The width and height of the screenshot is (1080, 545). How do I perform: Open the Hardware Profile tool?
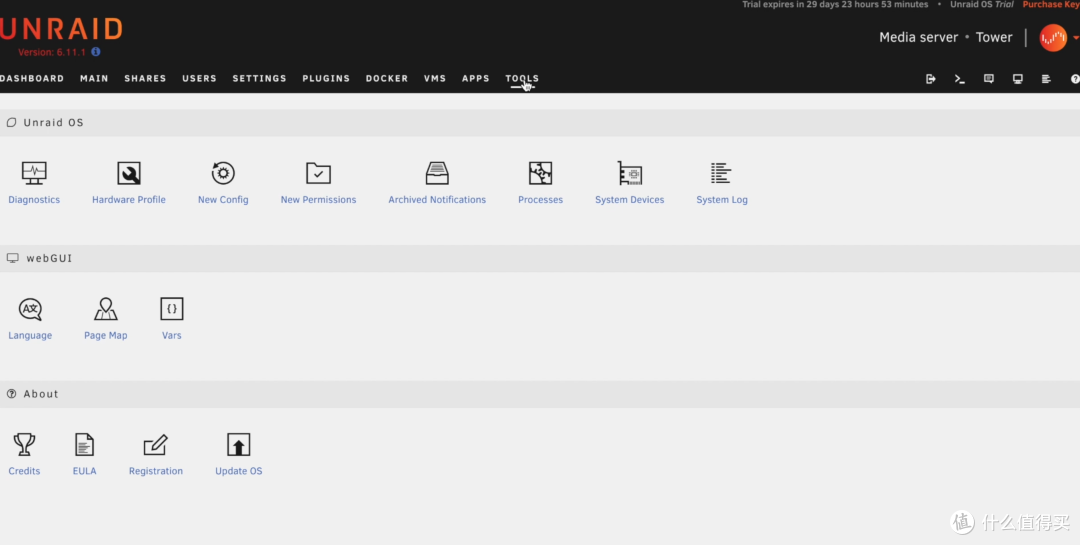129,174
